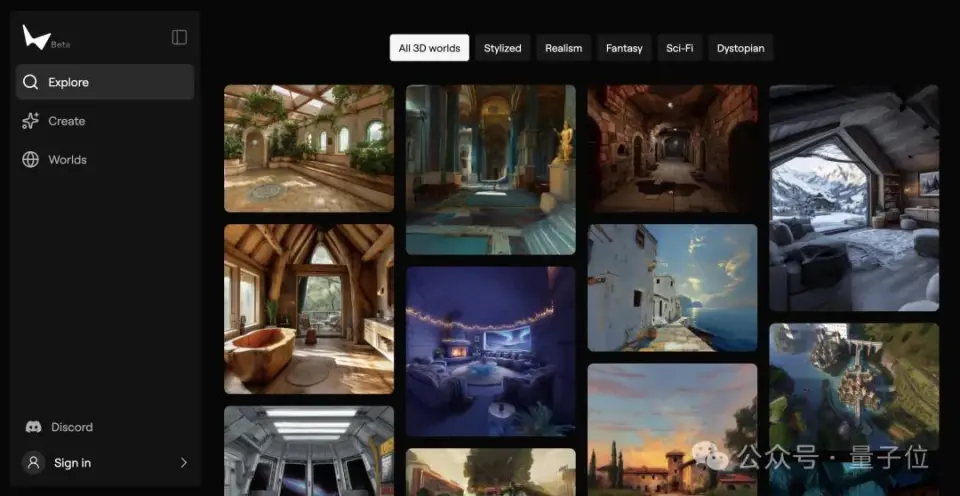Filter worlds by Fantasy
This screenshot has height=496, width=960.
(624, 48)
